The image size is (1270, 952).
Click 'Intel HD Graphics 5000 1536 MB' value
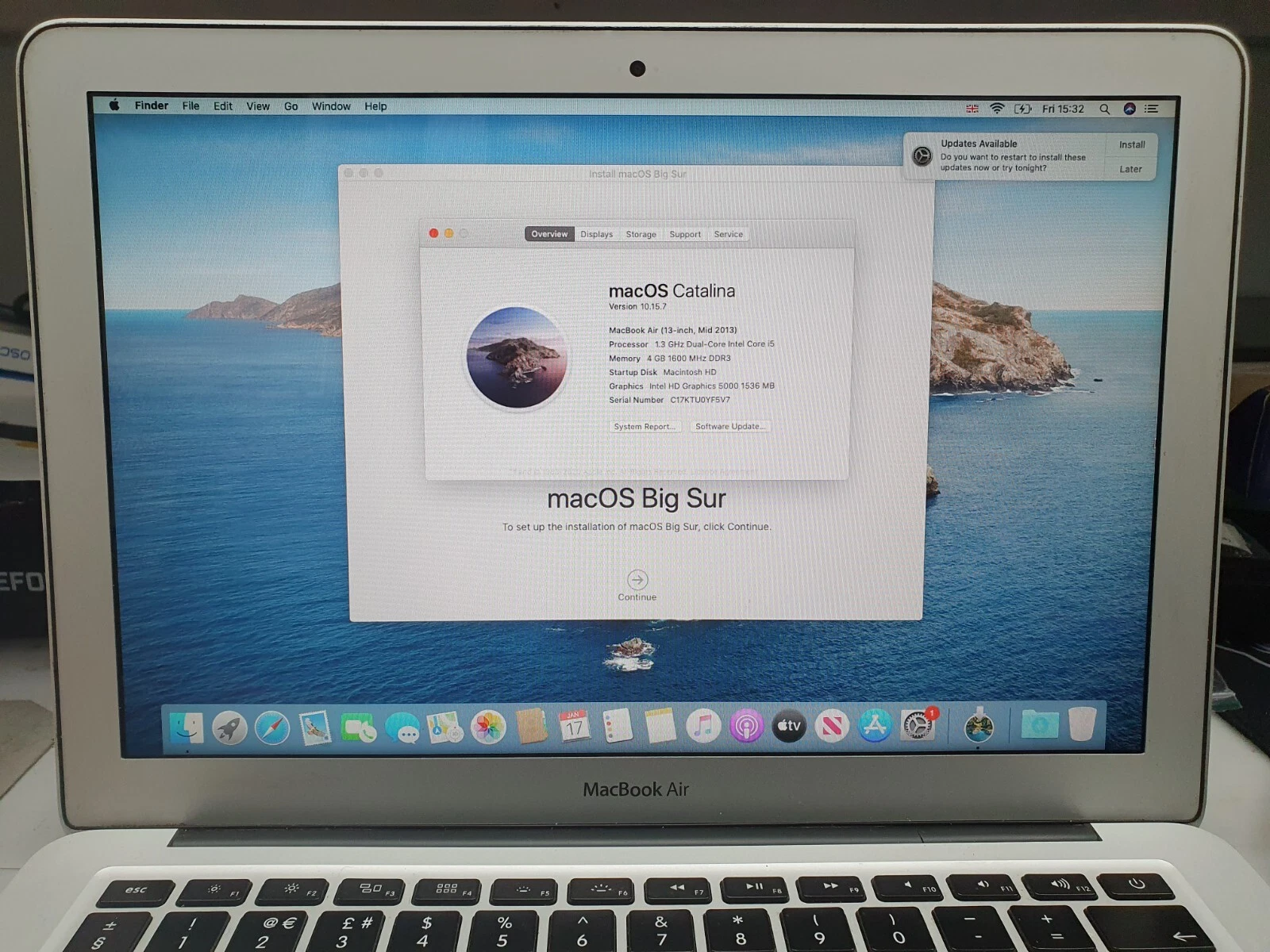click(712, 386)
